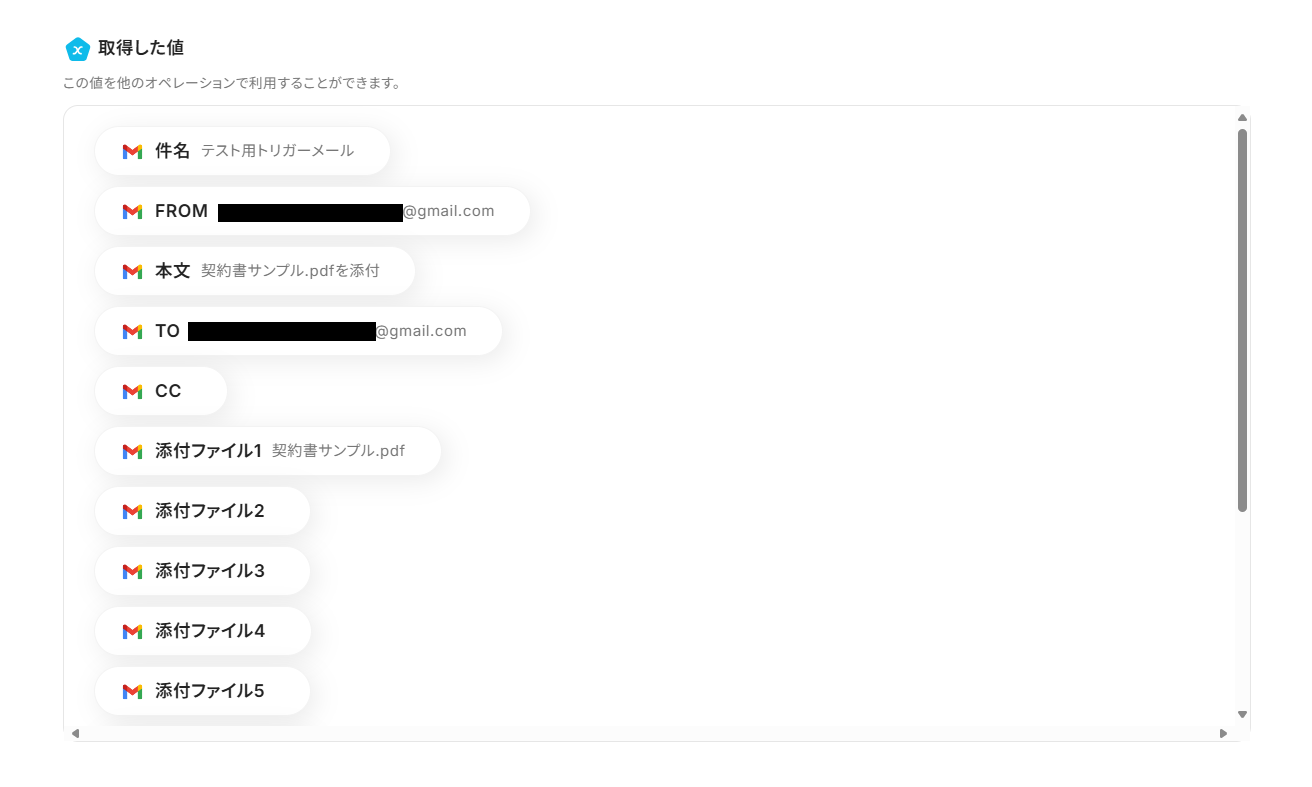Click the vertical scrollbar thumb
1312x787 pixels.
(1242, 320)
